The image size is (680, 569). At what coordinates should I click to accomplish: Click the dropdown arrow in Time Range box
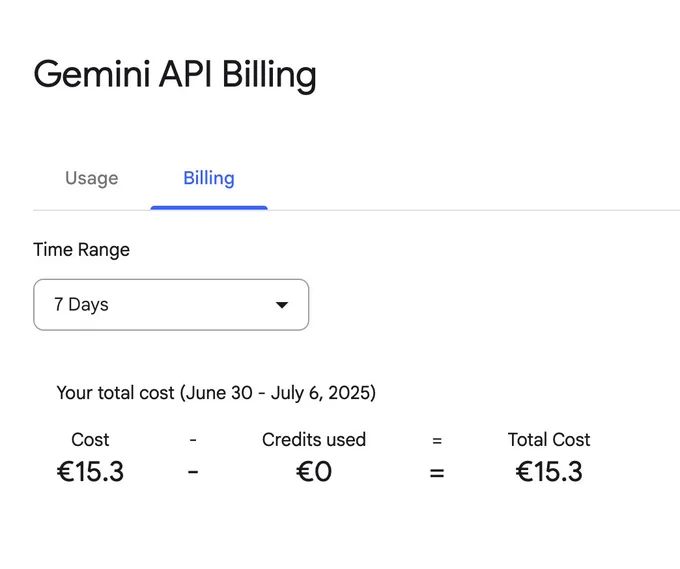coord(282,305)
